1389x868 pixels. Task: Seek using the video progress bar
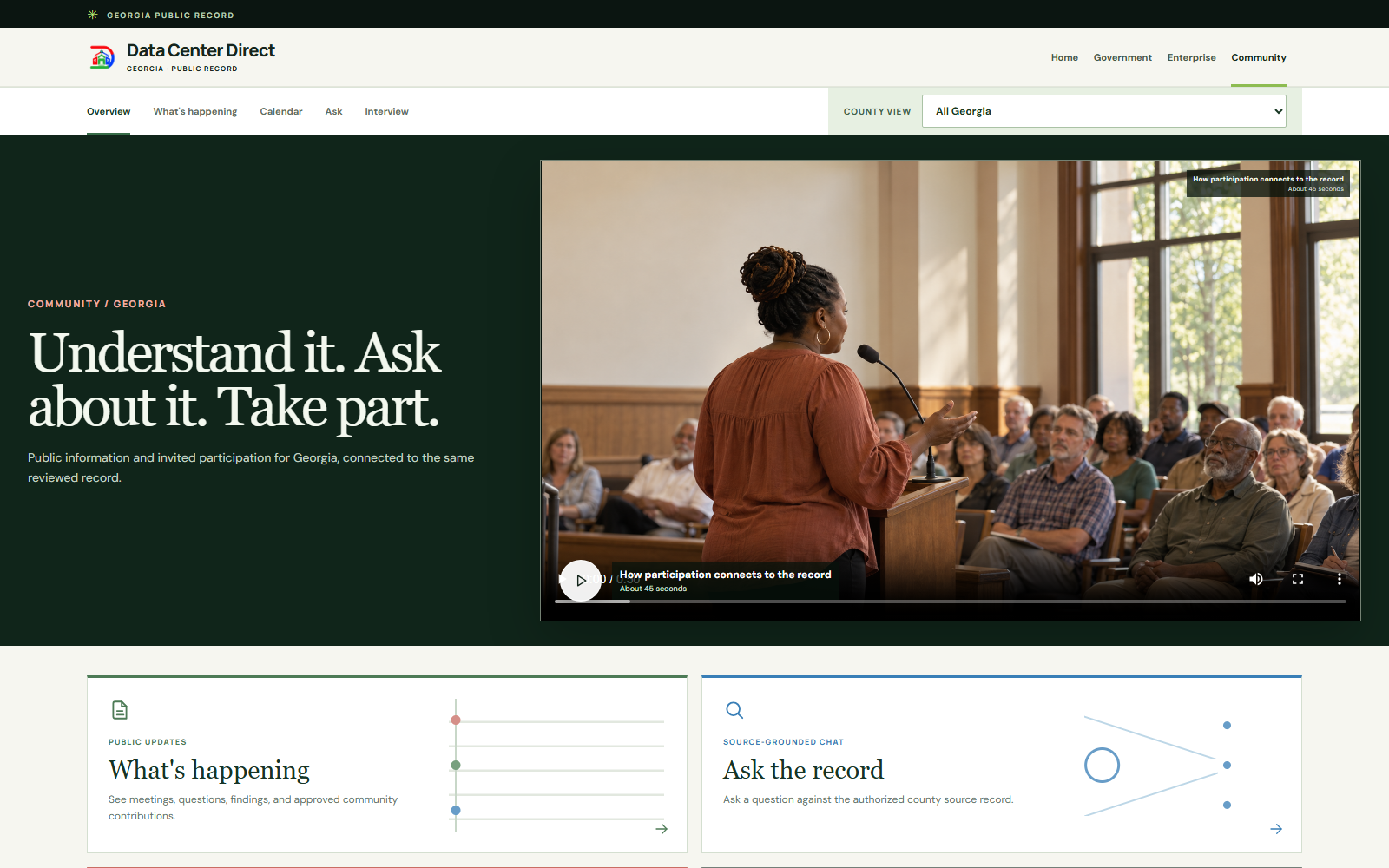(951, 601)
